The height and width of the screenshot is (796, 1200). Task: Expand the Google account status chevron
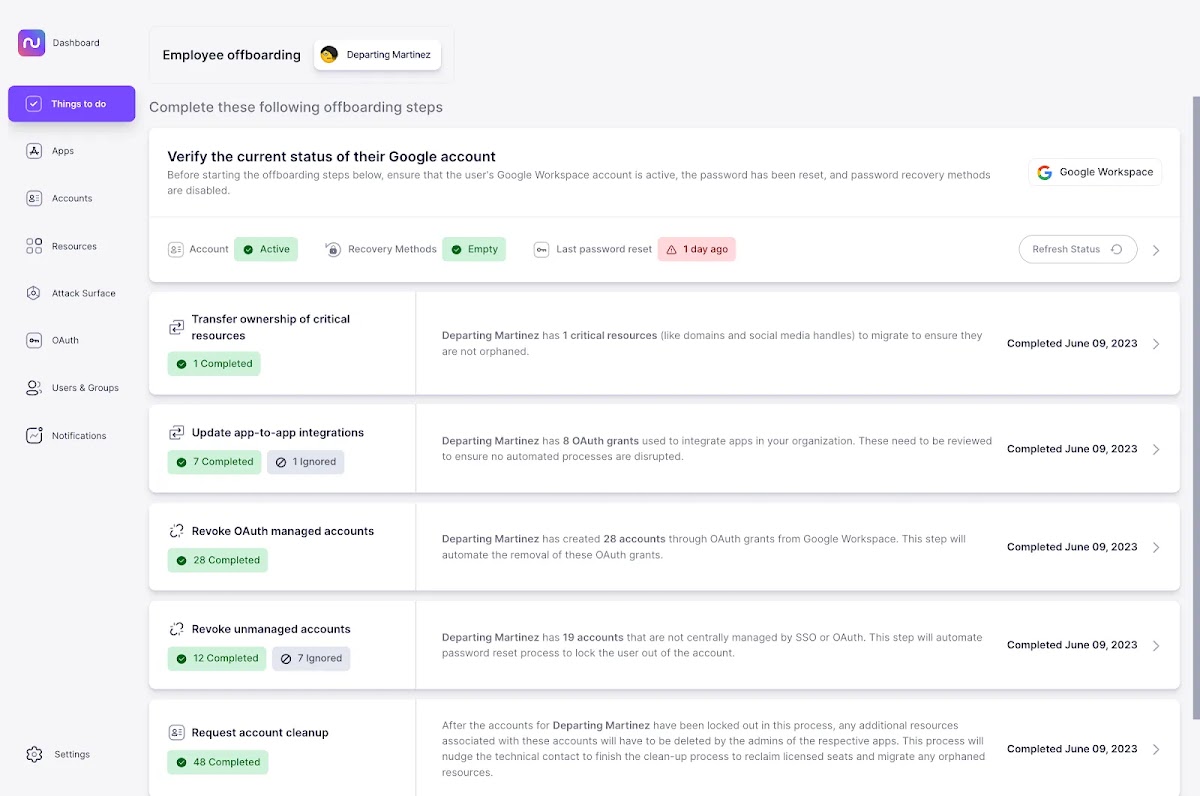point(1156,250)
